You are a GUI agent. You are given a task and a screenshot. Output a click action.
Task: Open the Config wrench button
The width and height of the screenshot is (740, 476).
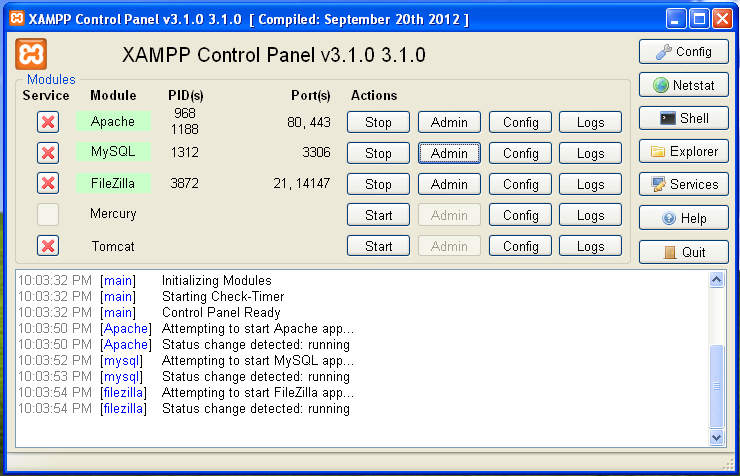(683, 51)
